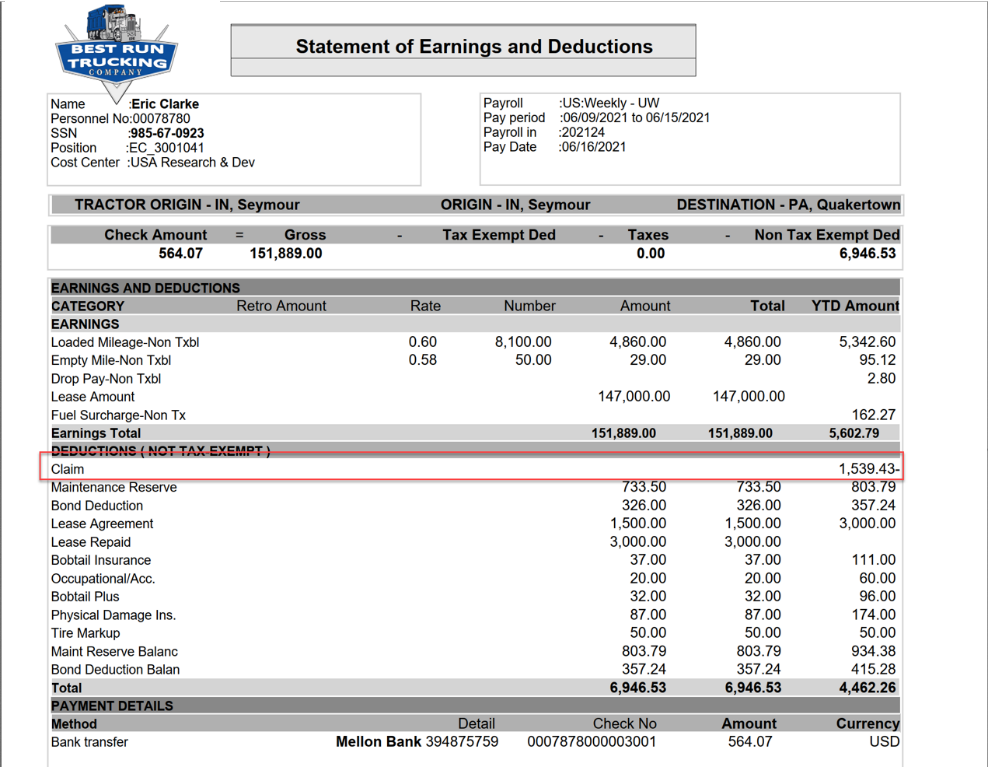The width and height of the screenshot is (988, 767).
Task: Click the 'YTD Amount' column header
Action: point(855,306)
